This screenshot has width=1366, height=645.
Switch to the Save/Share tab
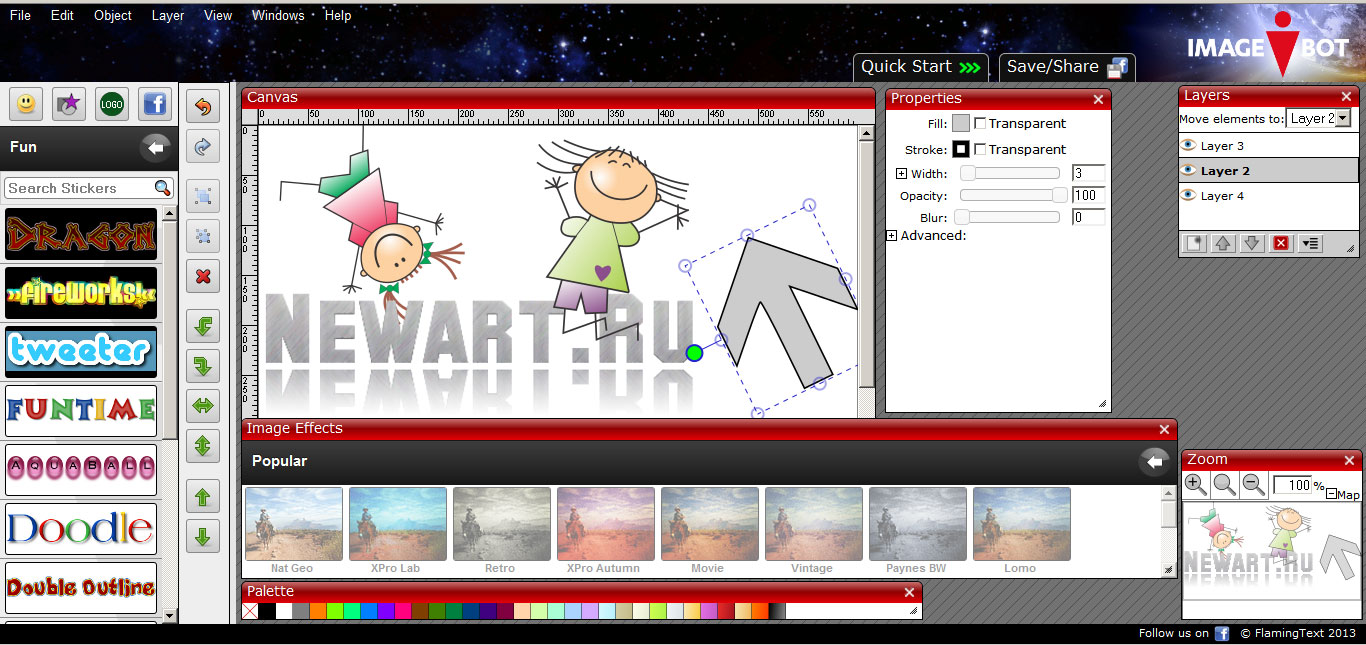pos(1066,67)
